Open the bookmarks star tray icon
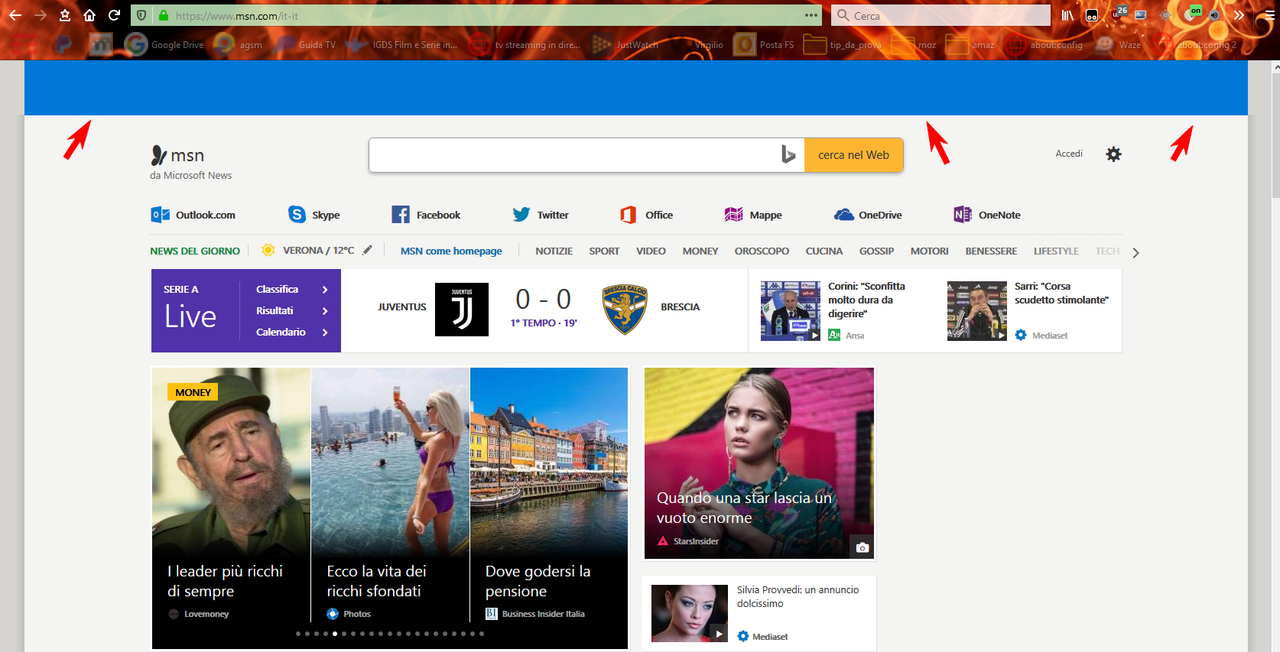1280x652 pixels. [65, 15]
